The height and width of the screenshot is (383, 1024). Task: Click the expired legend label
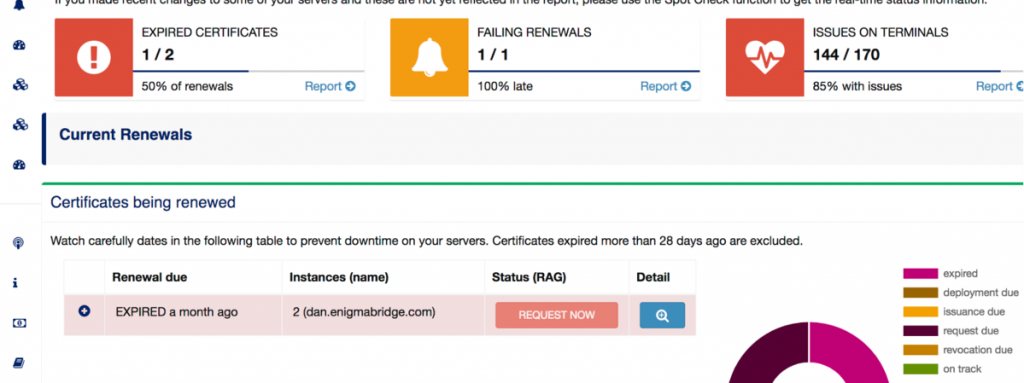(961, 274)
